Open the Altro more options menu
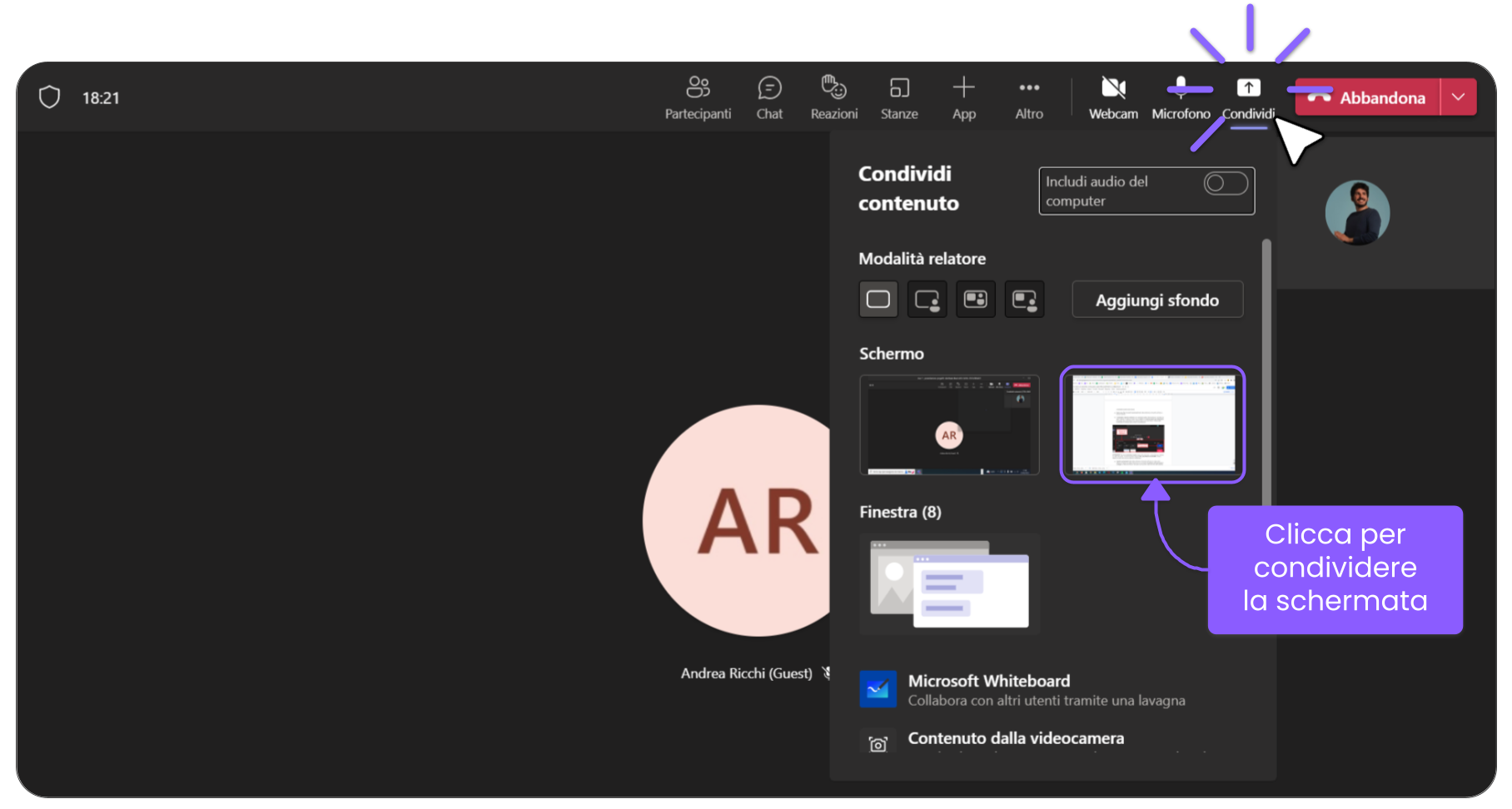This screenshot has height=809, width=1512. (1029, 98)
